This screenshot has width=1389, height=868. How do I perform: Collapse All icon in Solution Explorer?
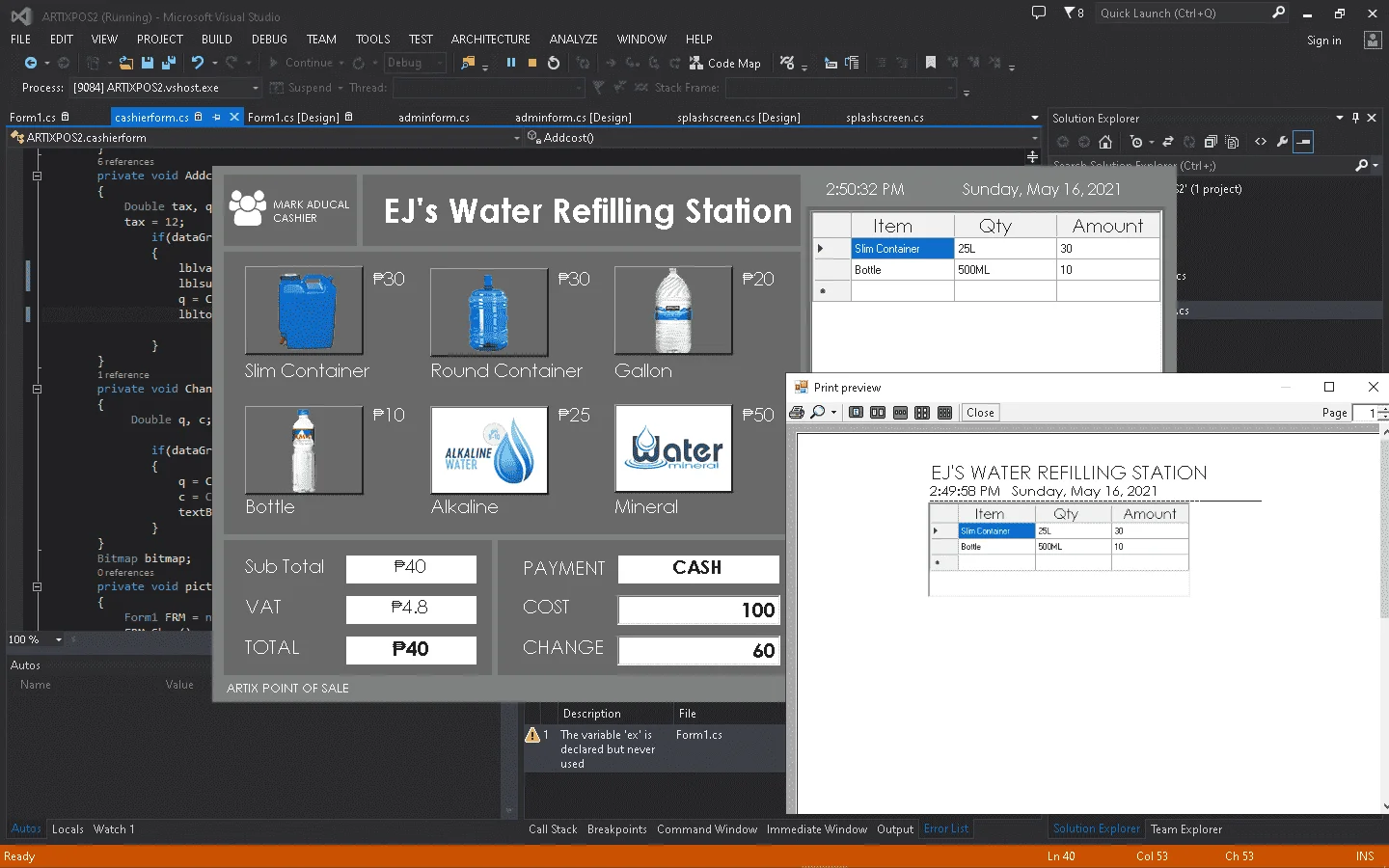point(1211,142)
